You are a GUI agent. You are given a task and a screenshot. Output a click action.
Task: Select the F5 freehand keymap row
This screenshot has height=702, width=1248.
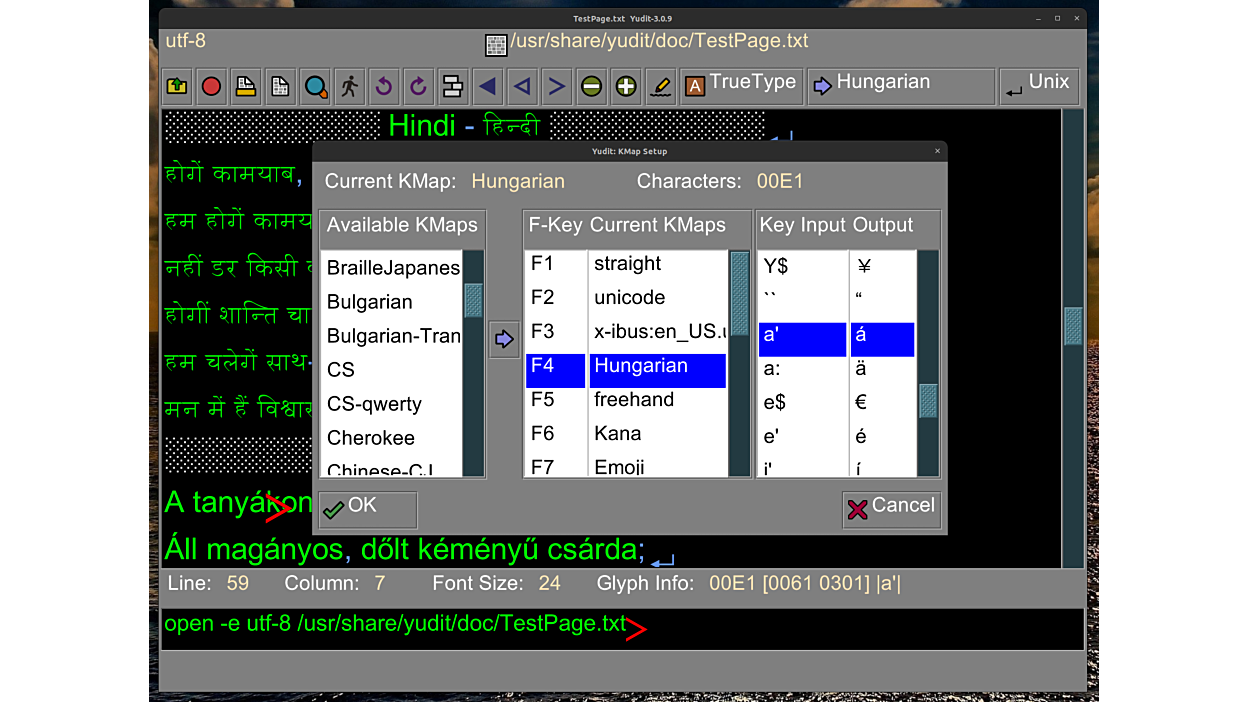pos(633,400)
